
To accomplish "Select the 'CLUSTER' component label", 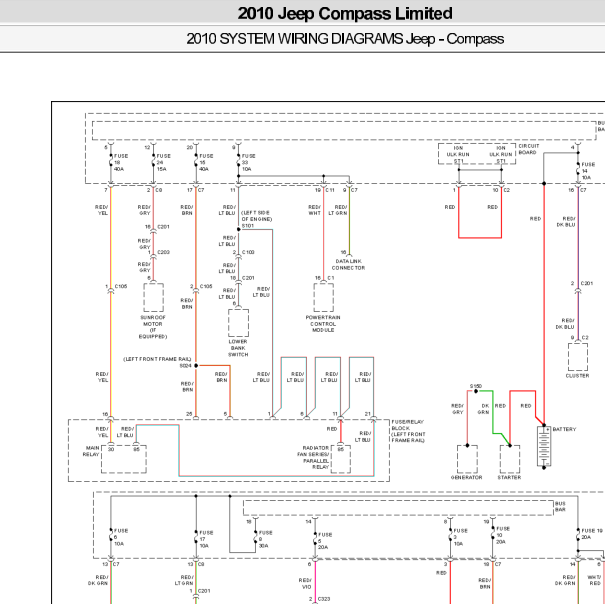I will (x=577, y=376).
